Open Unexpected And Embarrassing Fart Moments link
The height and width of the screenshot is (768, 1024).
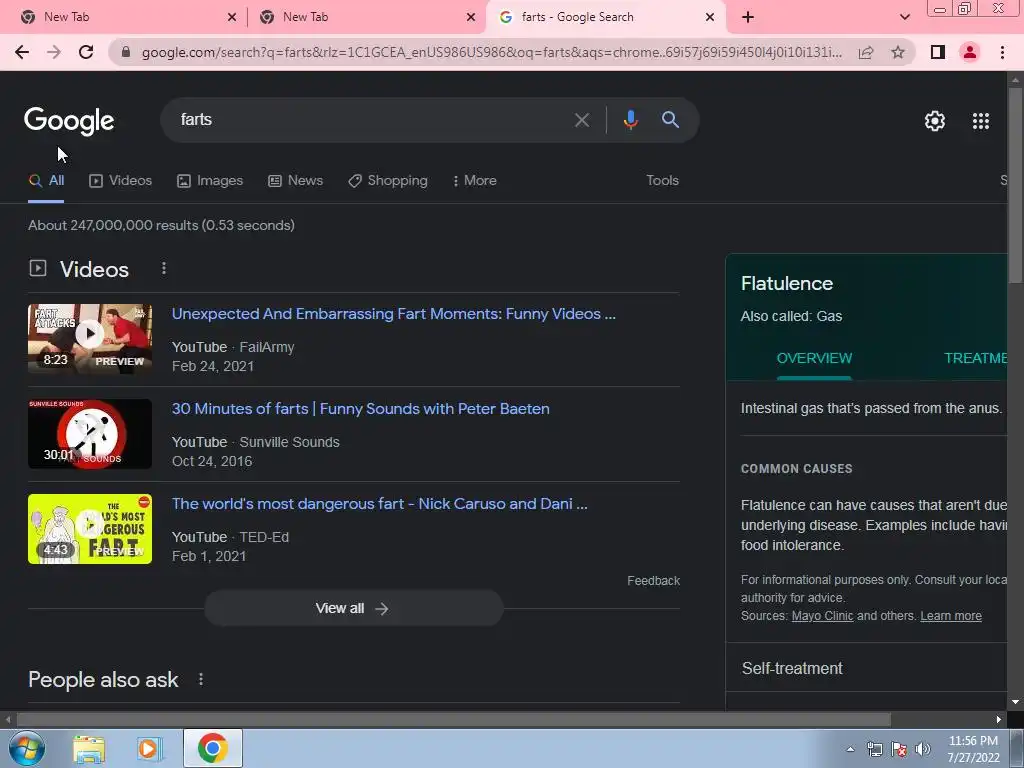point(394,314)
